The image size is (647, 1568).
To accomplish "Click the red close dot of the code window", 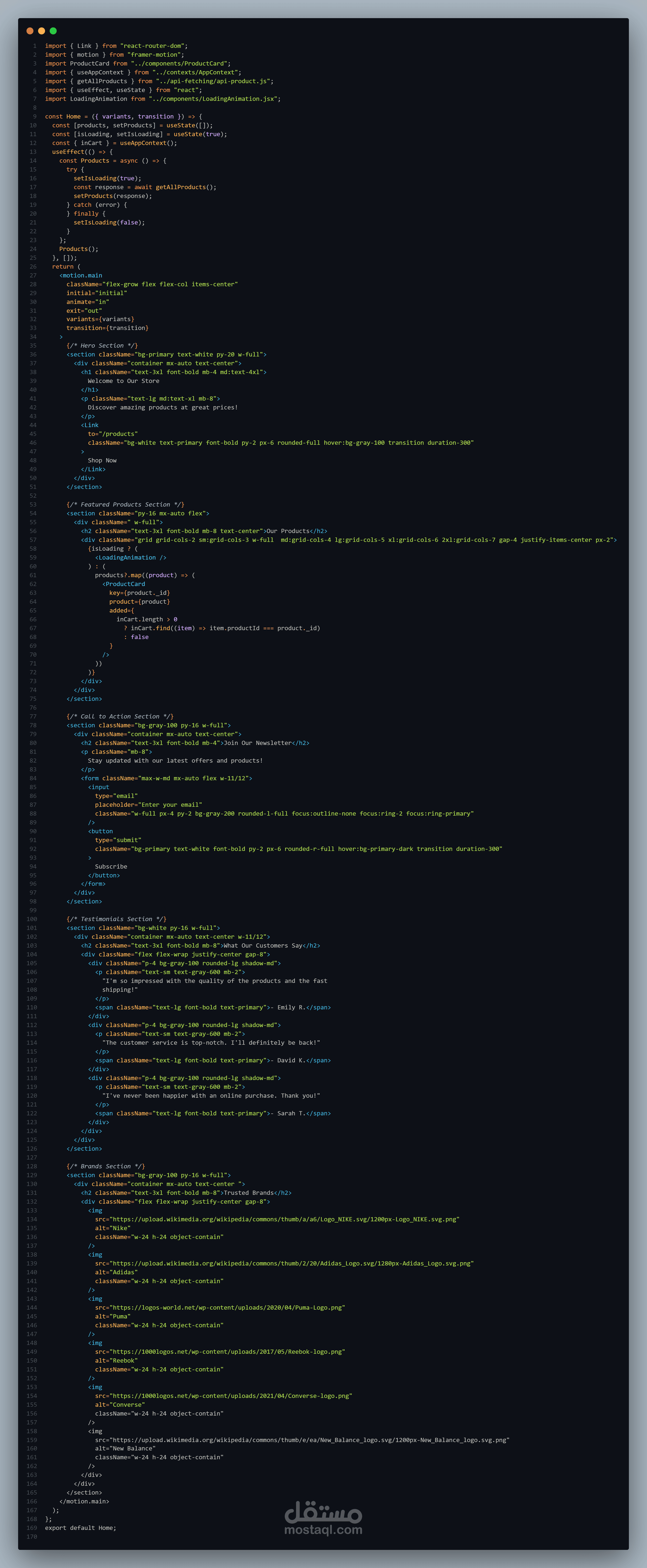I will point(30,31).
